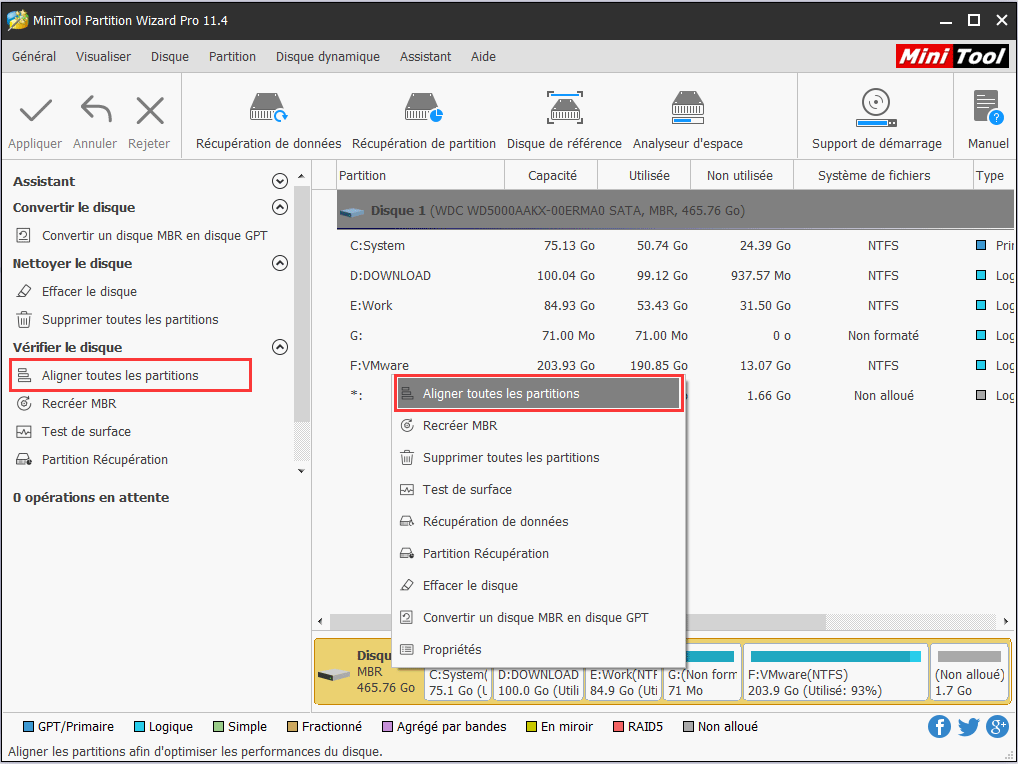
Task: Sort by Partition column header
Action: pos(420,175)
